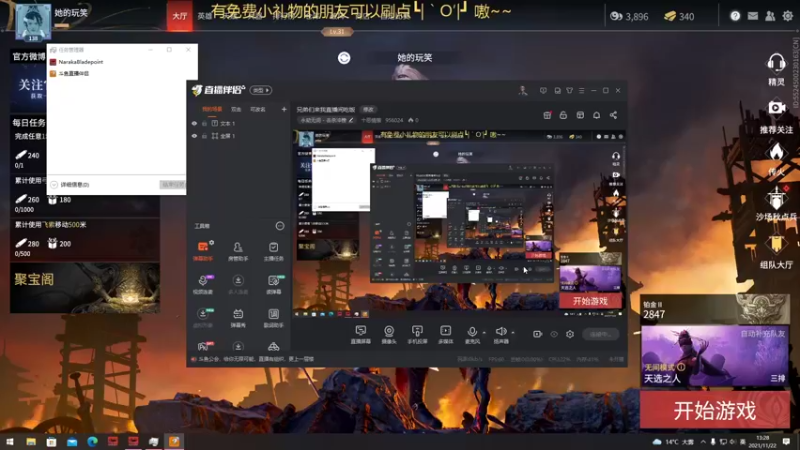The width and height of the screenshot is (800, 450).
Task: Toggle lock on 文本 1 source
Action: [205, 123]
